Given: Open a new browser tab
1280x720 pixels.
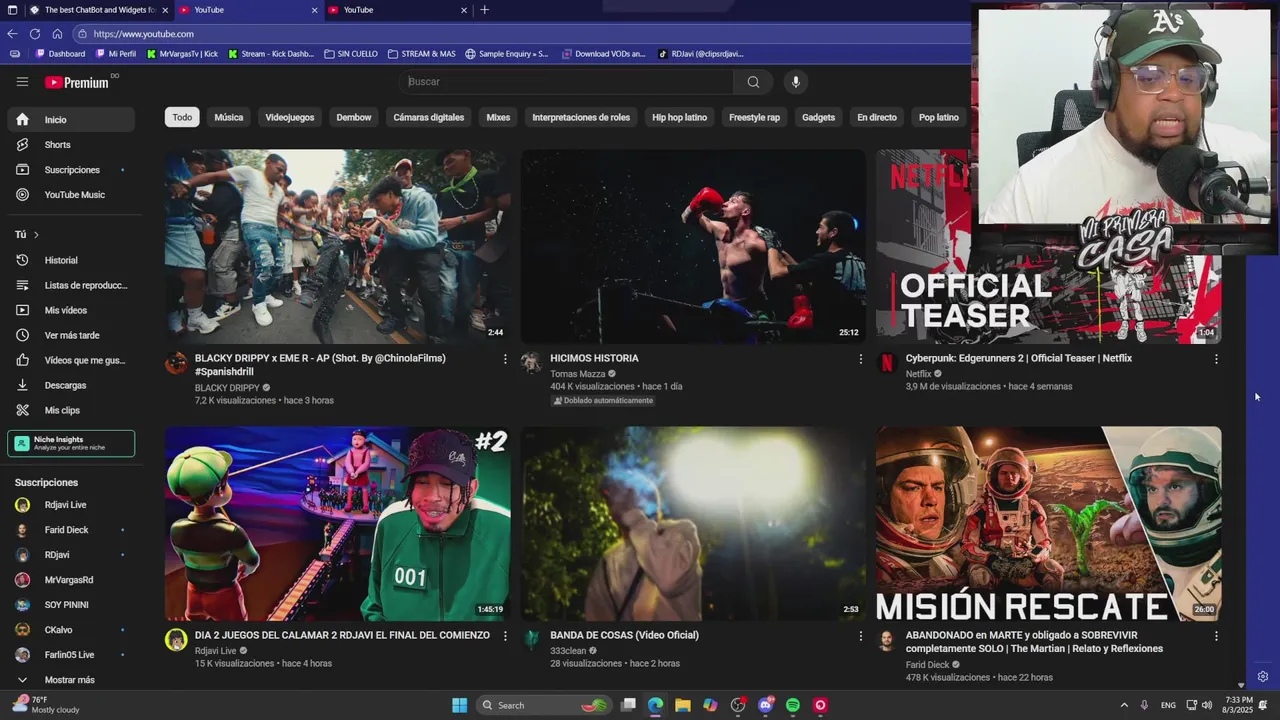Looking at the screenshot, I should [485, 10].
